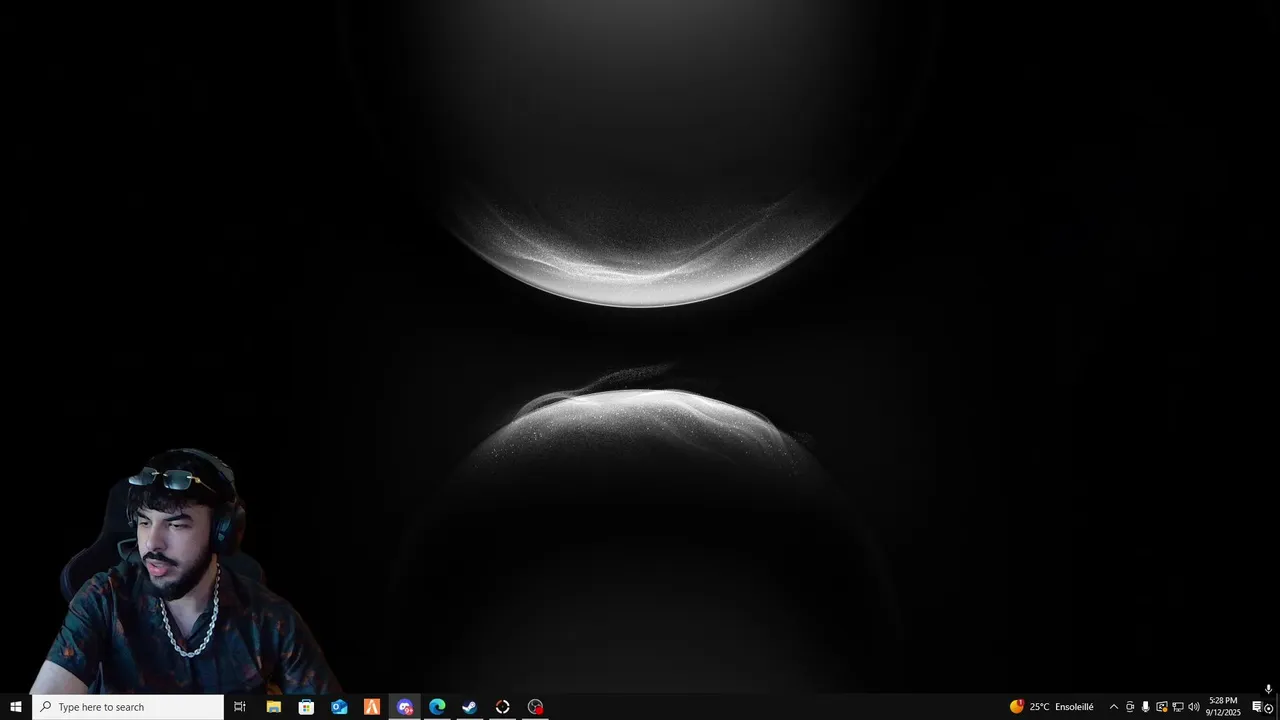Viewport: 1280px width, 720px height.
Task: Open Steam from the taskbar
Action: (x=470, y=707)
